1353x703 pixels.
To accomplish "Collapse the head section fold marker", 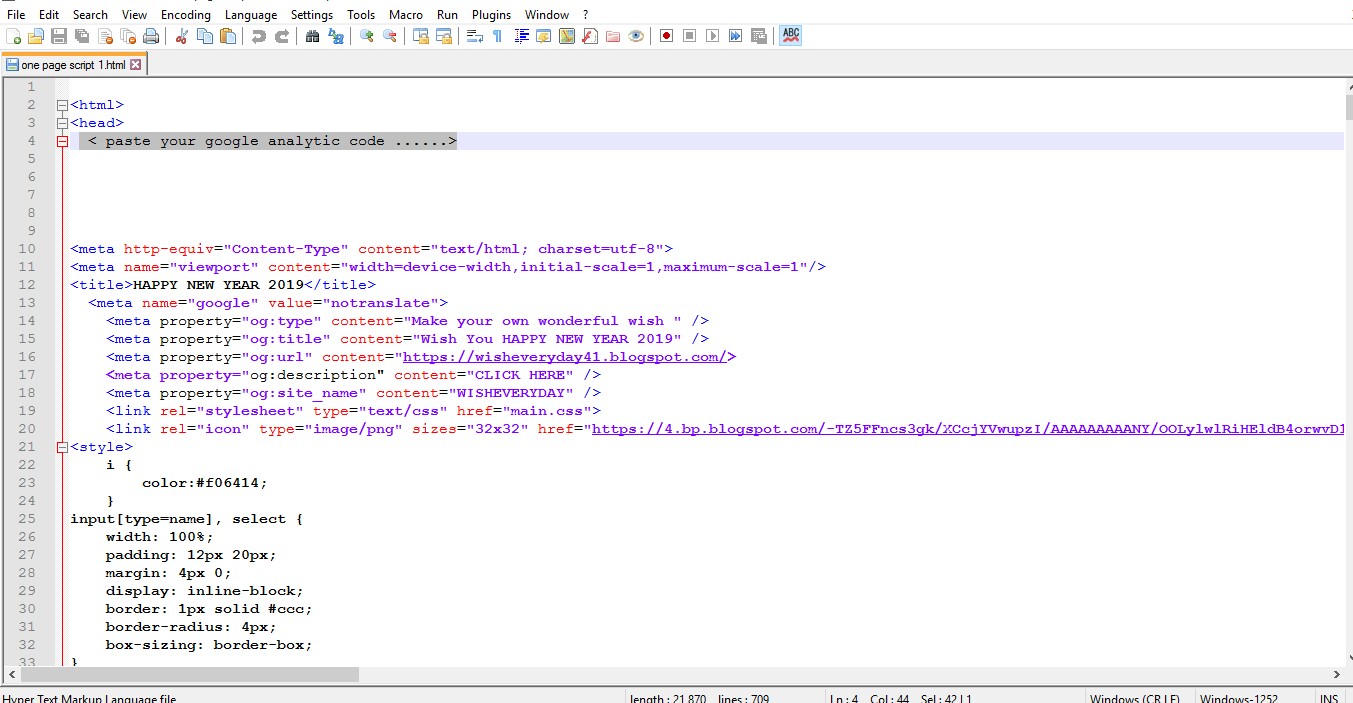I will click(x=62, y=122).
